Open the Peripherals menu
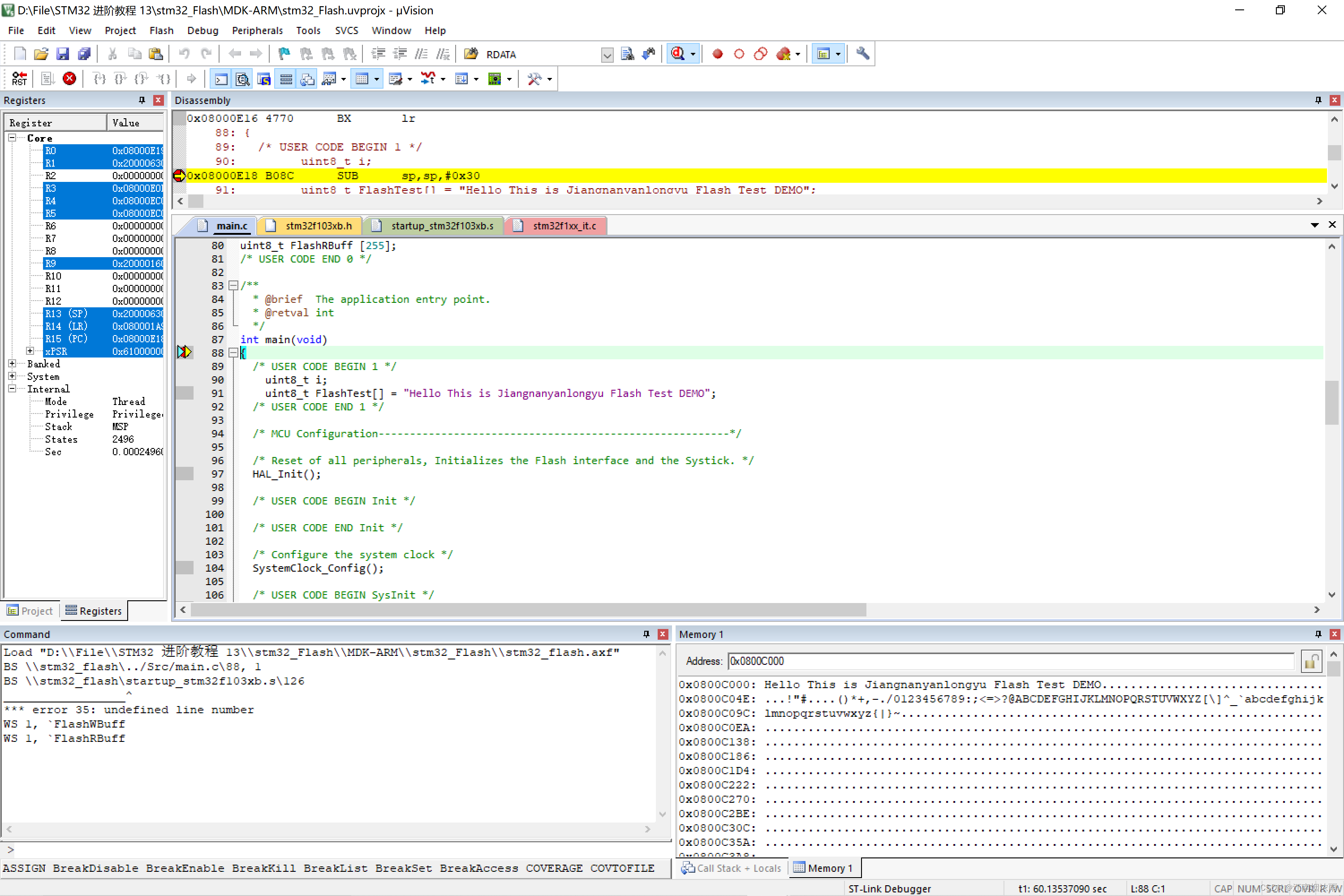This screenshot has height=896, width=1344. (257, 30)
